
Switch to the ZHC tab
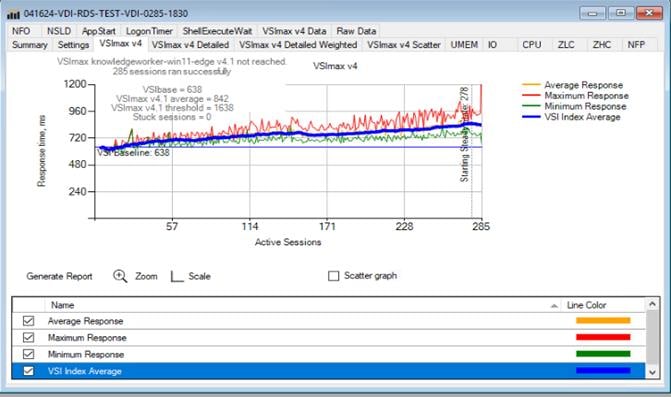click(x=601, y=45)
